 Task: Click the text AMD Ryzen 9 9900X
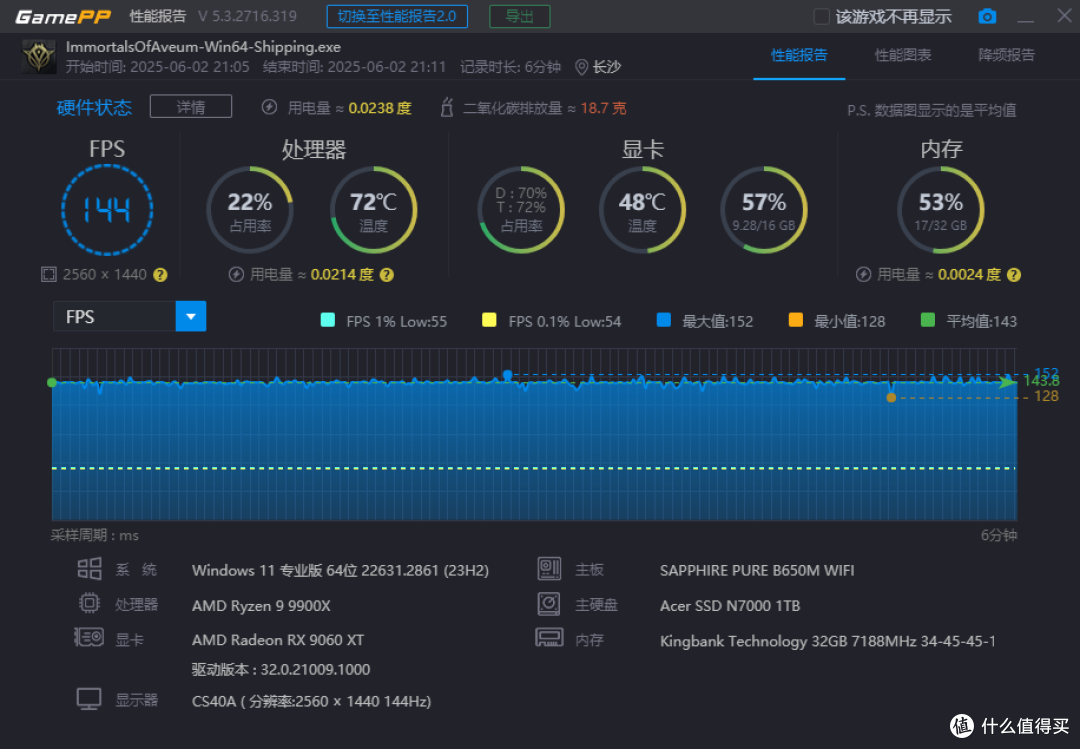click(261, 606)
